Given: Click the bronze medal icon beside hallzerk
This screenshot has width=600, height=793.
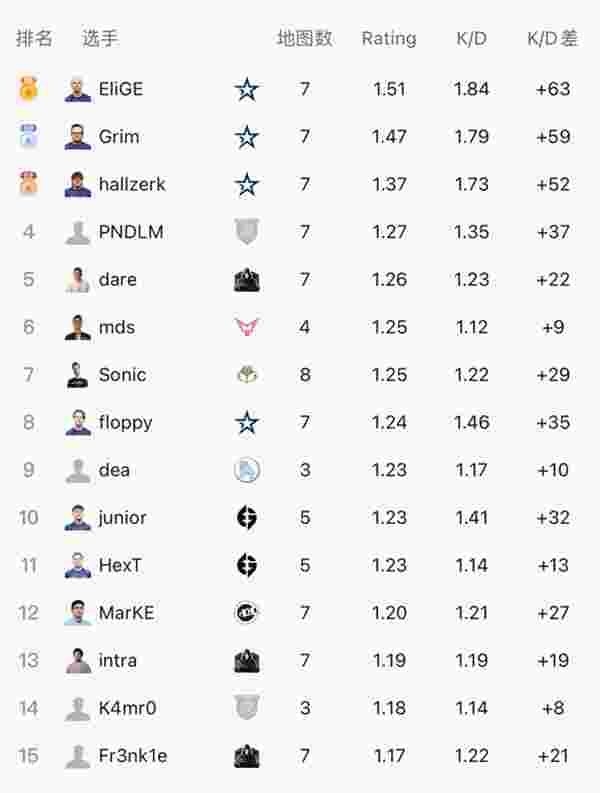Looking at the screenshot, I should click(x=28, y=184).
